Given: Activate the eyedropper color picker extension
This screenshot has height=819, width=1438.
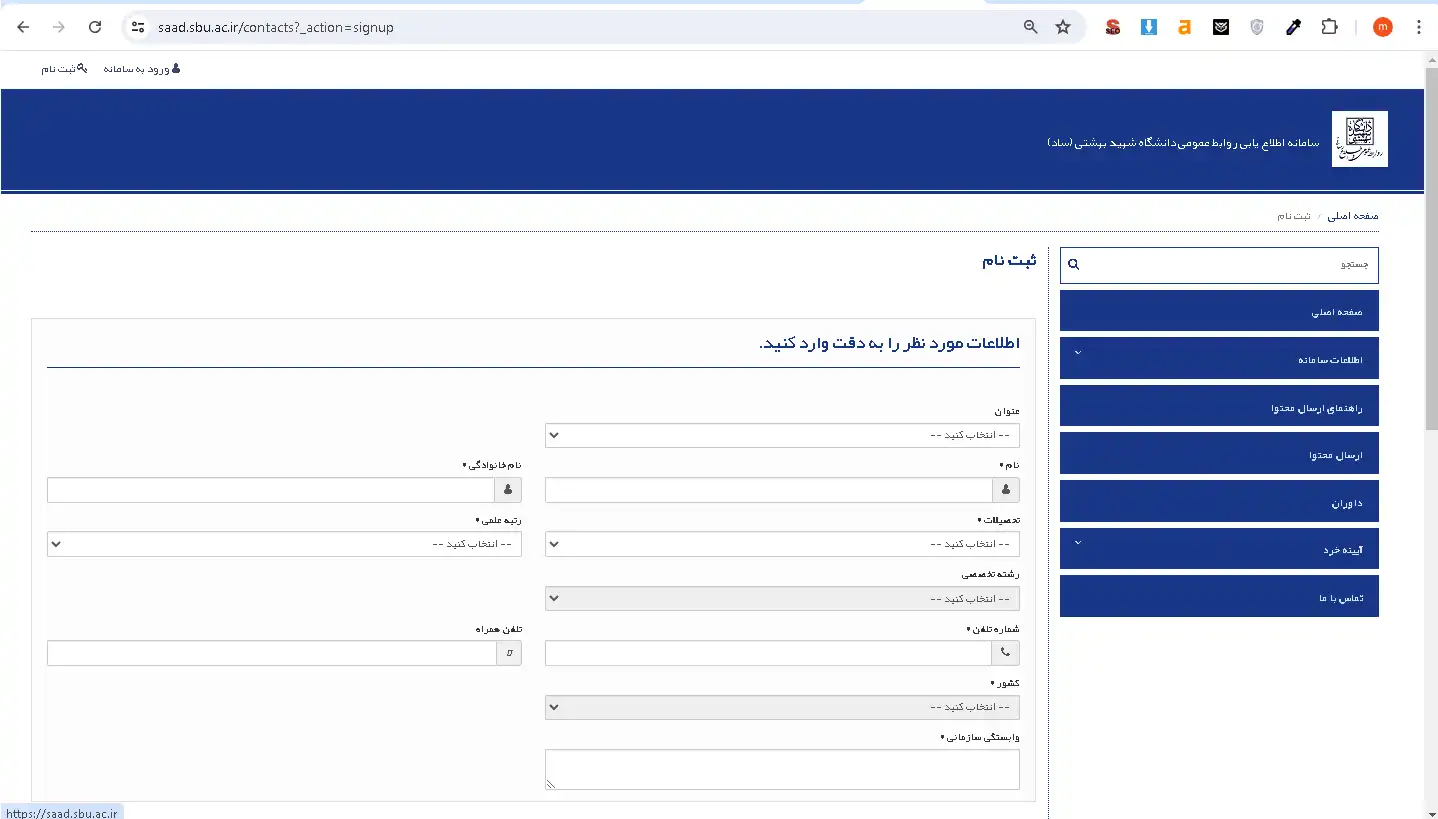Looking at the screenshot, I should (1293, 27).
